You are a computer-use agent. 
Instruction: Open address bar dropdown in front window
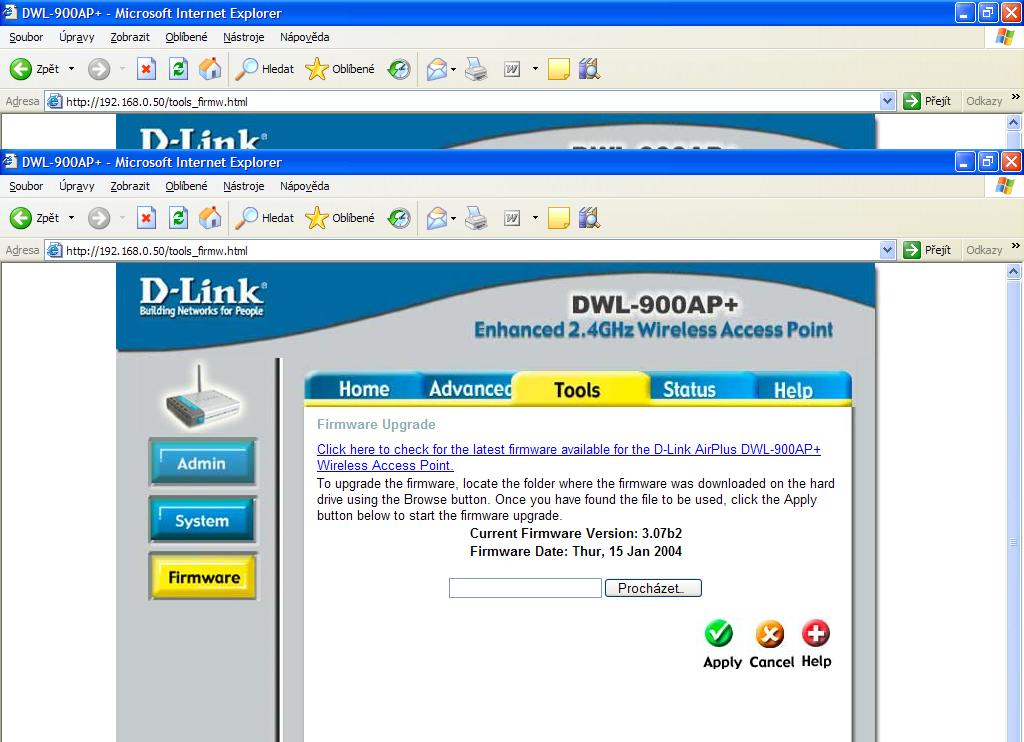point(887,250)
